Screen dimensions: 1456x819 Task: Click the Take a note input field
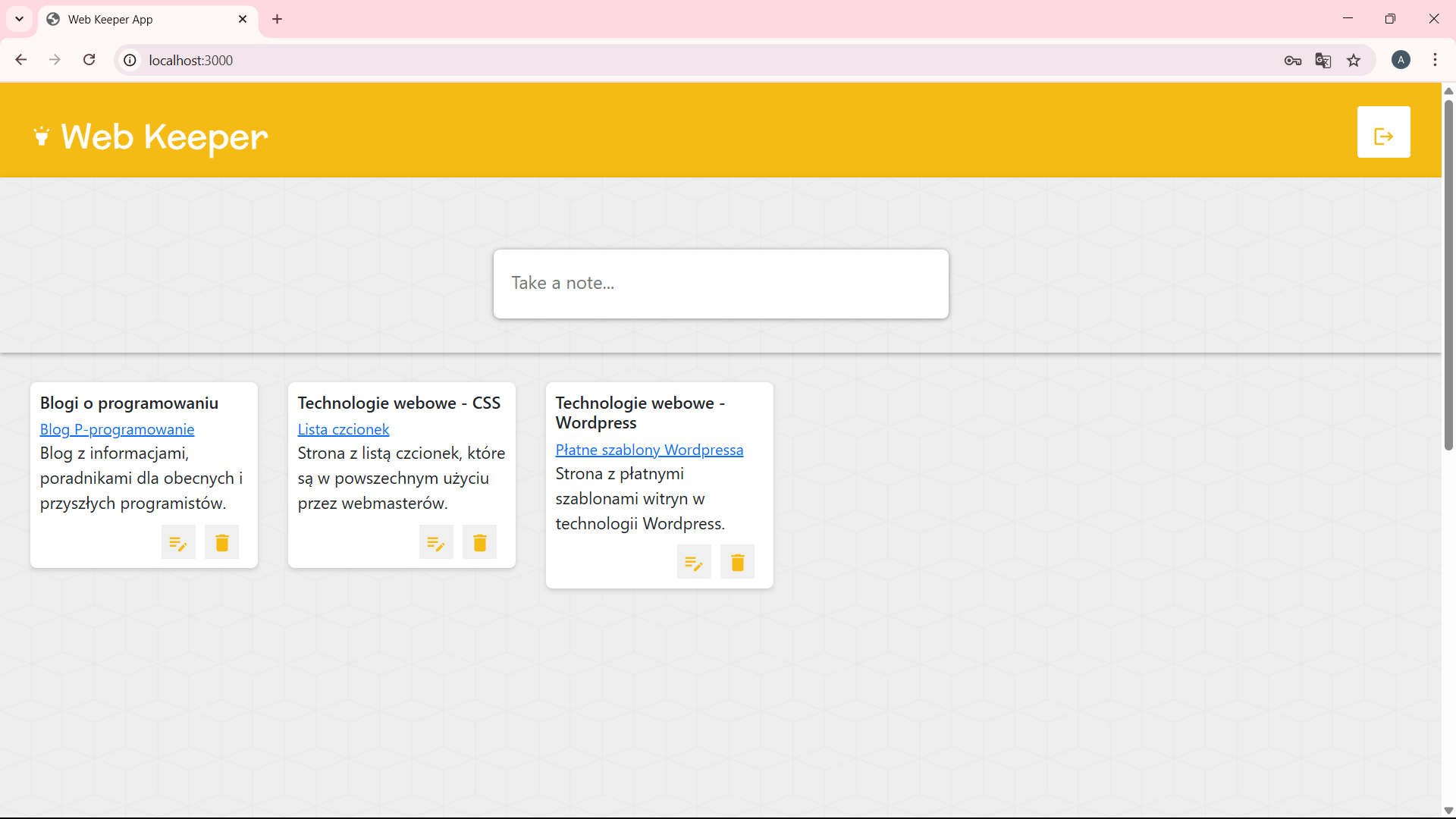[720, 284]
